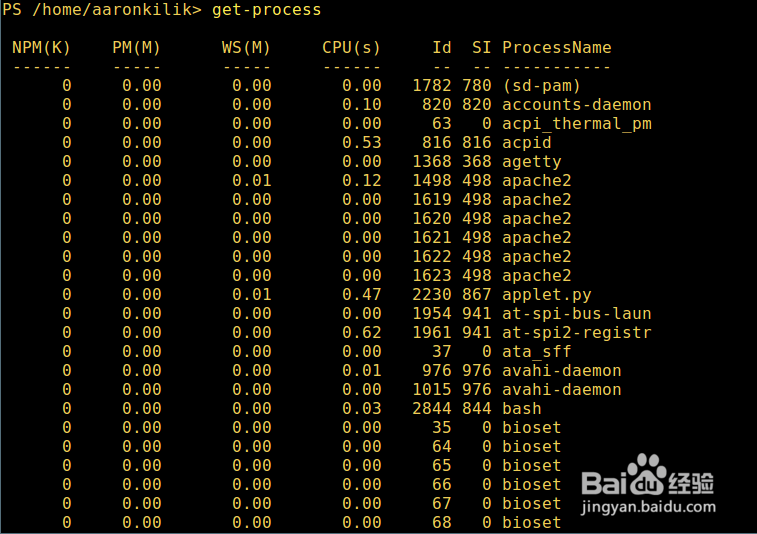Image resolution: width=757 pixels, height=534 pixels.
Task: Select the at-spi-bus-laun process name
Action: point(576,314)
